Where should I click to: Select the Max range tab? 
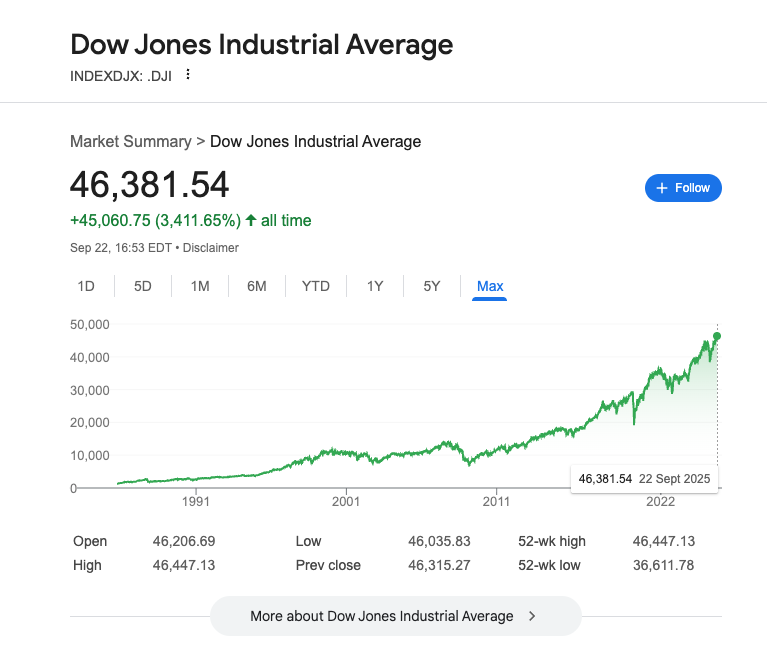click(x=490, y=286)
